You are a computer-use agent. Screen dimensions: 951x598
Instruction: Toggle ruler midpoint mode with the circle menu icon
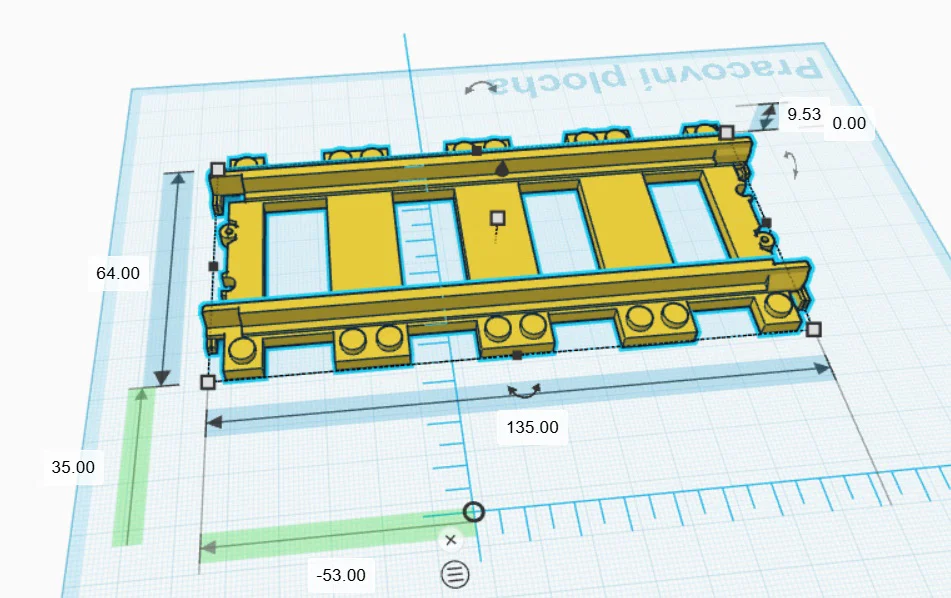[x=456, y=573]
